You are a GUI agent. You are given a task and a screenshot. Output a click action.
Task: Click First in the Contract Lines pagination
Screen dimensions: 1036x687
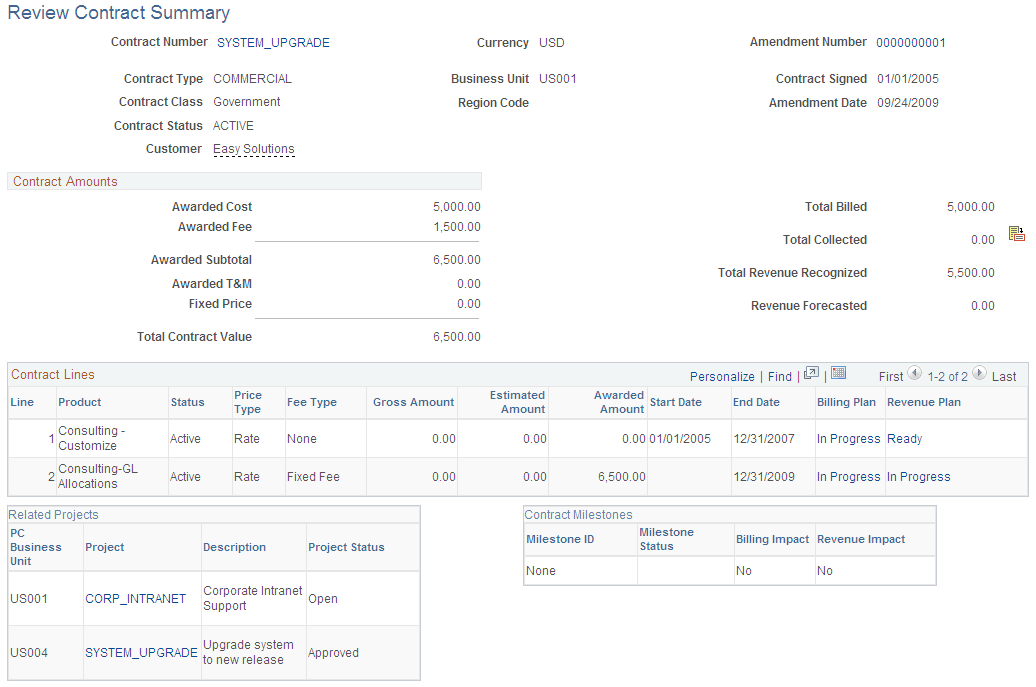click(x=891, y=377)
